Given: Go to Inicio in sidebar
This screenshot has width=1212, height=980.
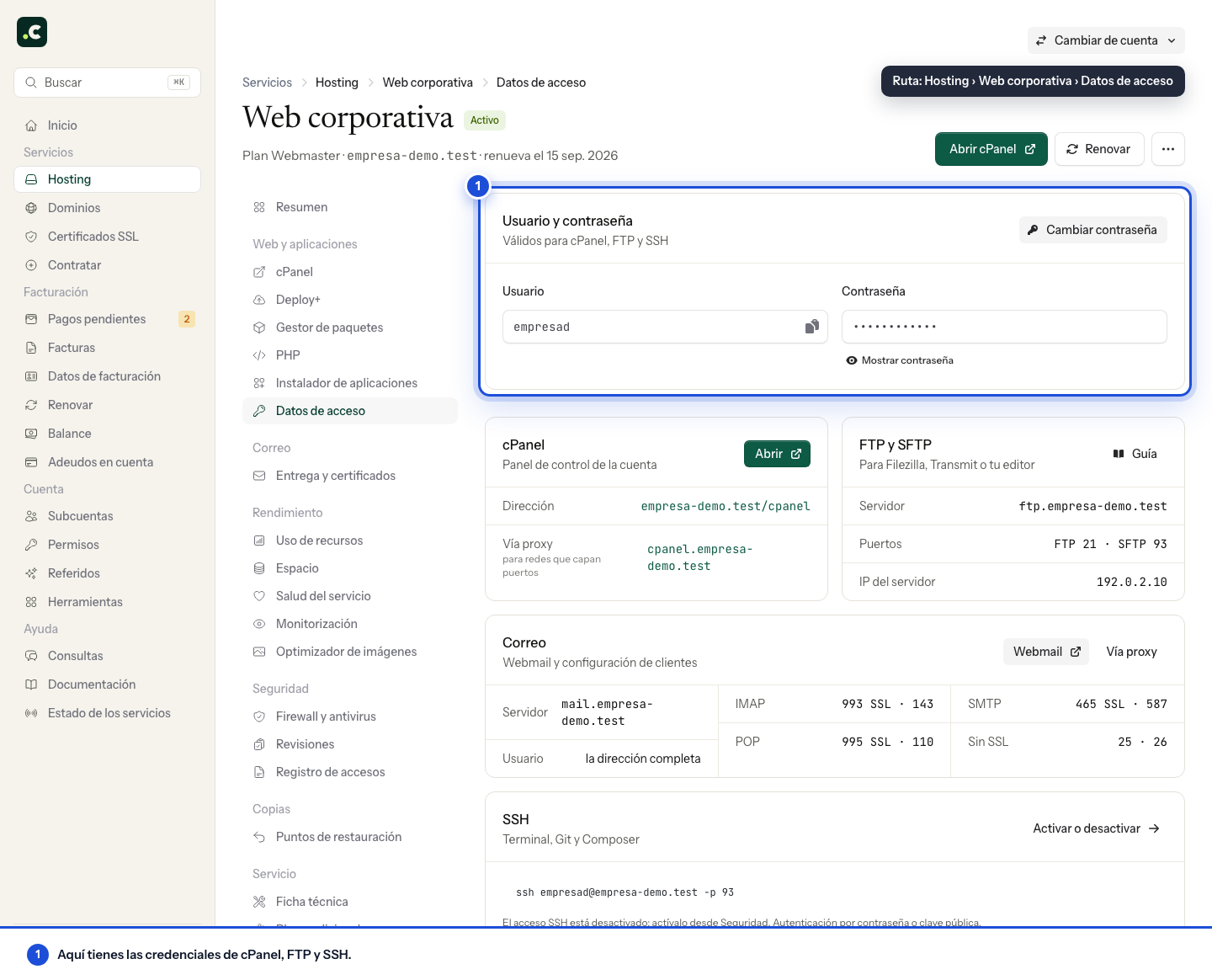Looking at the screenshot, I should pyautogui.click(x=108, y=125).
